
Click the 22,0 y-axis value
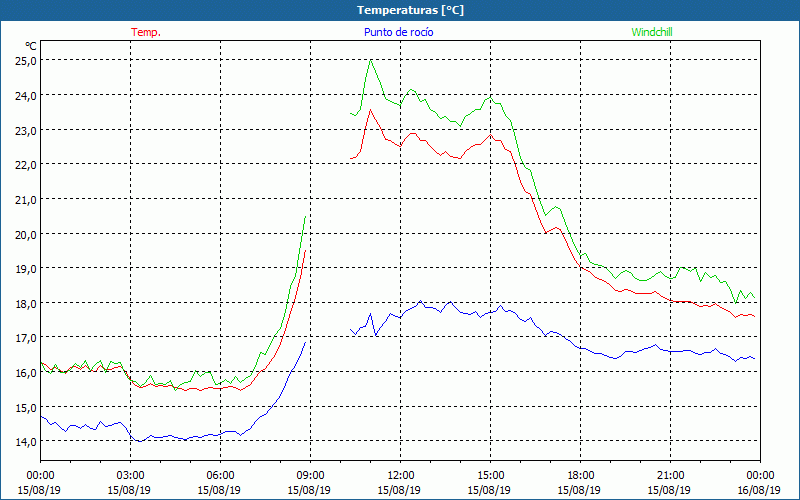coord(26,164)
